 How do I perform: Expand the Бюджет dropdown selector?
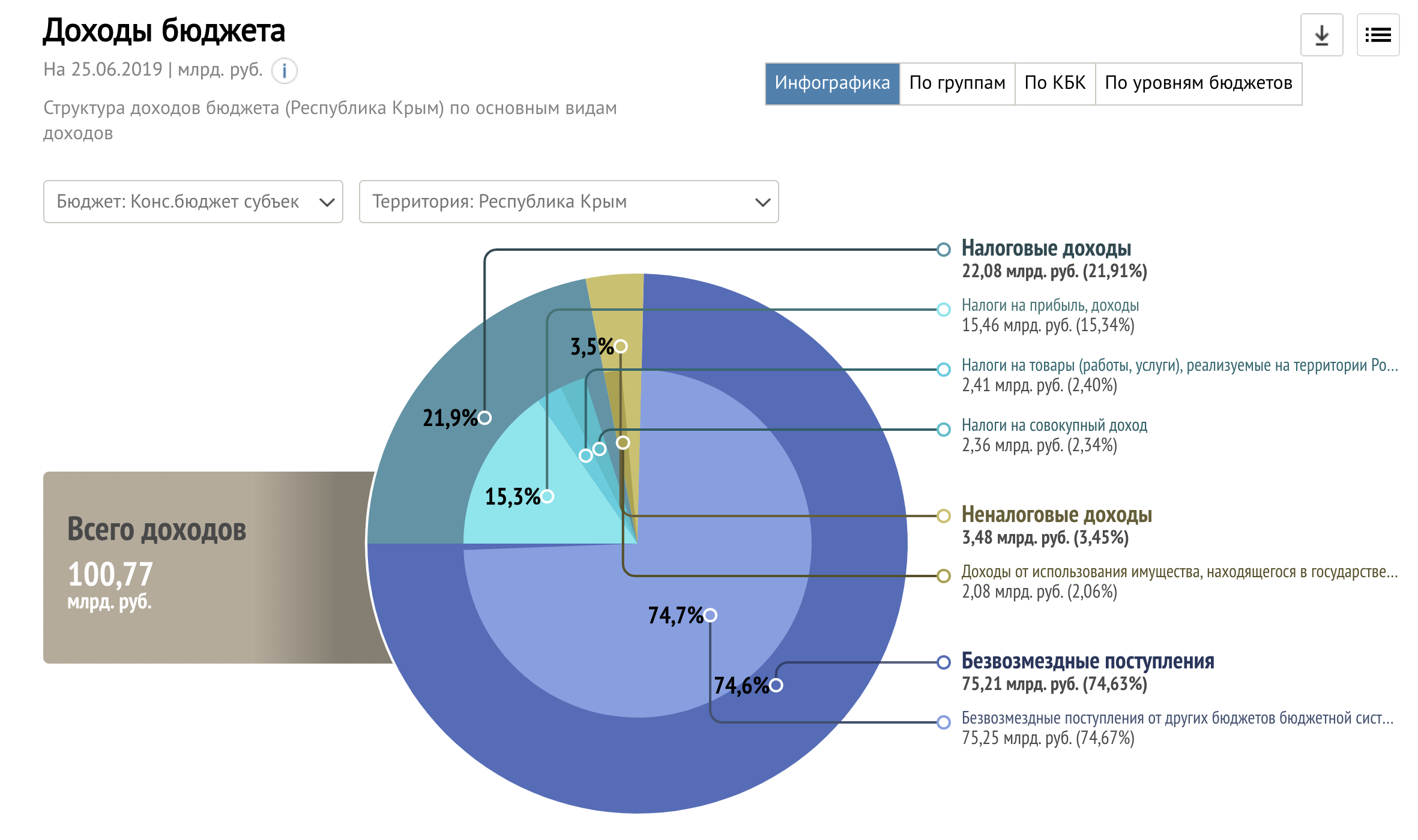[x=193, y=202]
